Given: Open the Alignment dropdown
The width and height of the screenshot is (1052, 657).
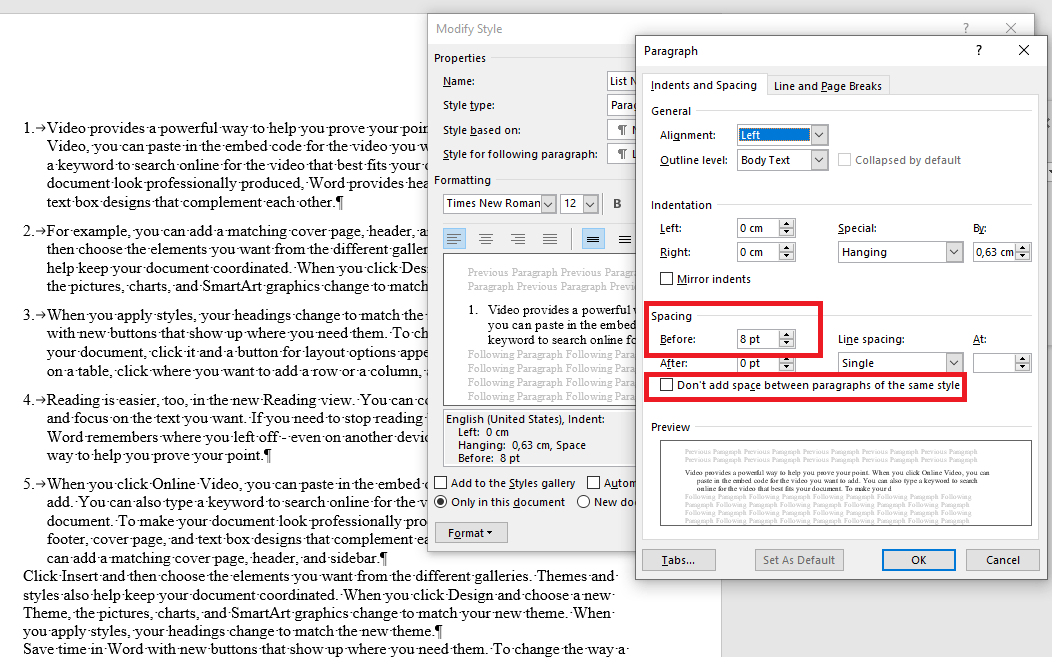Looking at the screenshot, I should click(819, 135).
